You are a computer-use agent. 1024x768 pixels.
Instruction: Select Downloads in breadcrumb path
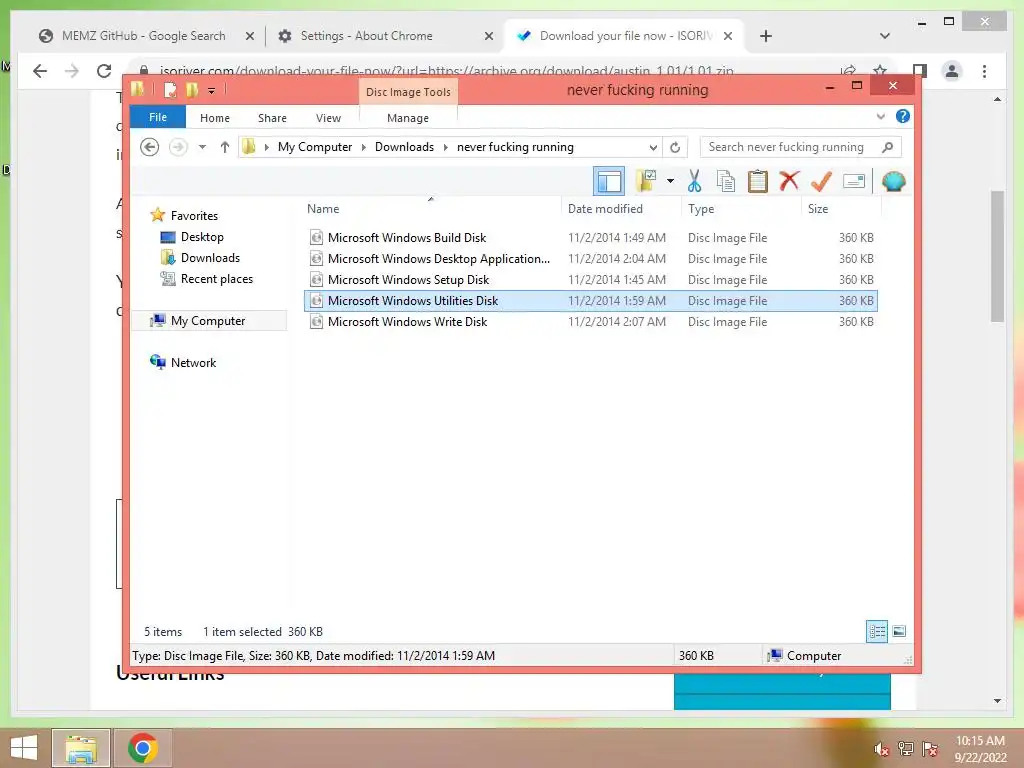click(x=404, y=147)
